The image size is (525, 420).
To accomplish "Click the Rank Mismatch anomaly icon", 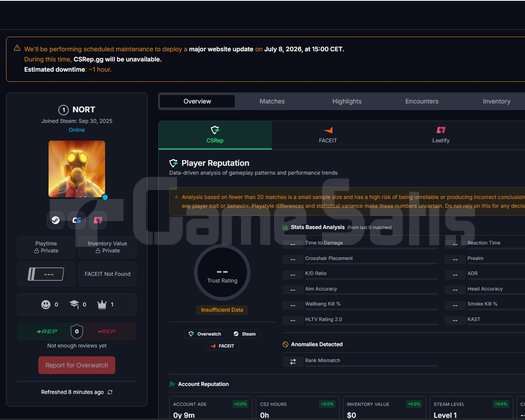I will coord(293,361).
